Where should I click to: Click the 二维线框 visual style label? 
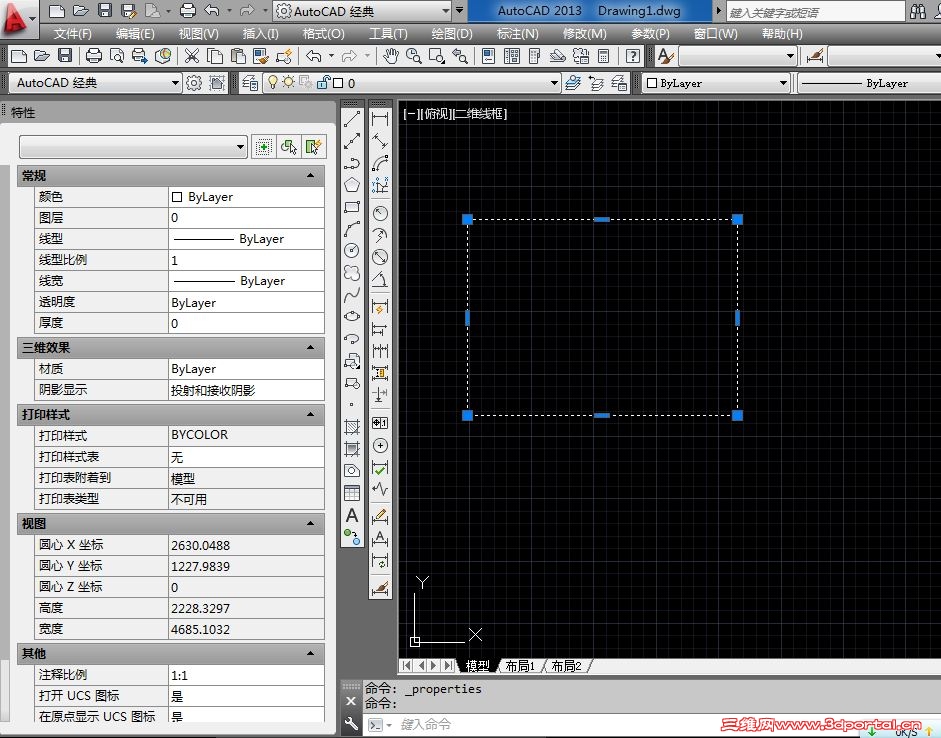pos(480,113)
